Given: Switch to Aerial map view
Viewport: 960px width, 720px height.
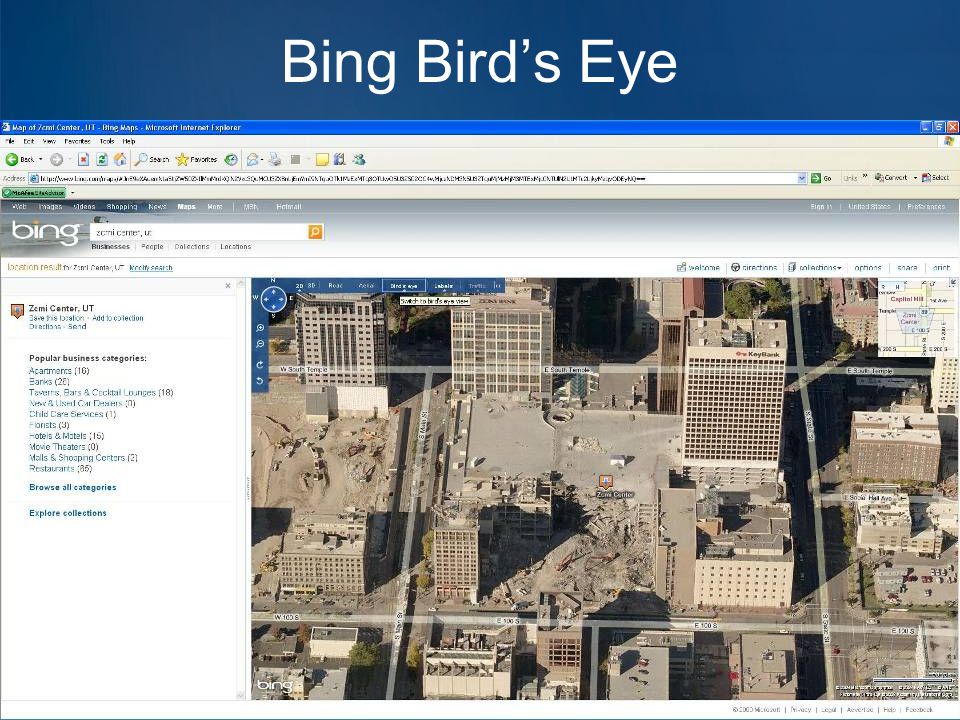Looking at the screenshot, I should point(366,286).
